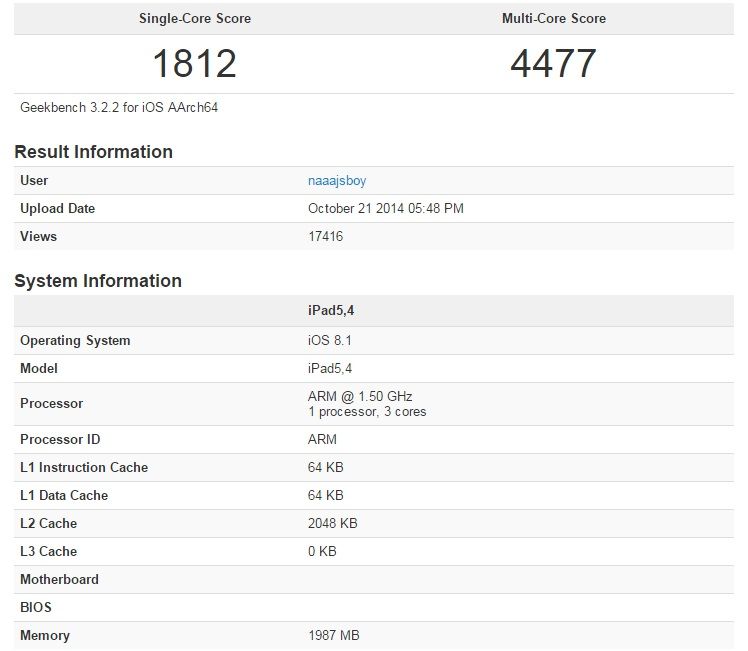The width and height of the screenshot is (748, 651).
Task: Click the L1 Instruction Cache row label
Action: [84, 468]
